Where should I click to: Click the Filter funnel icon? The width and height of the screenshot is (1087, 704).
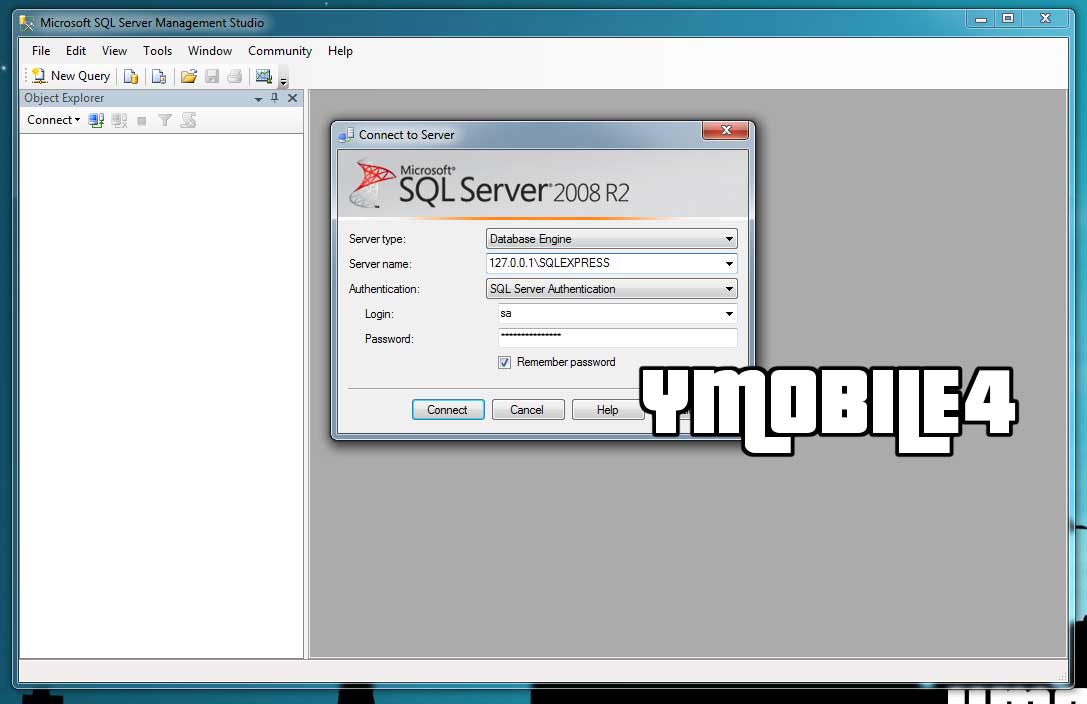coord(164,121)
